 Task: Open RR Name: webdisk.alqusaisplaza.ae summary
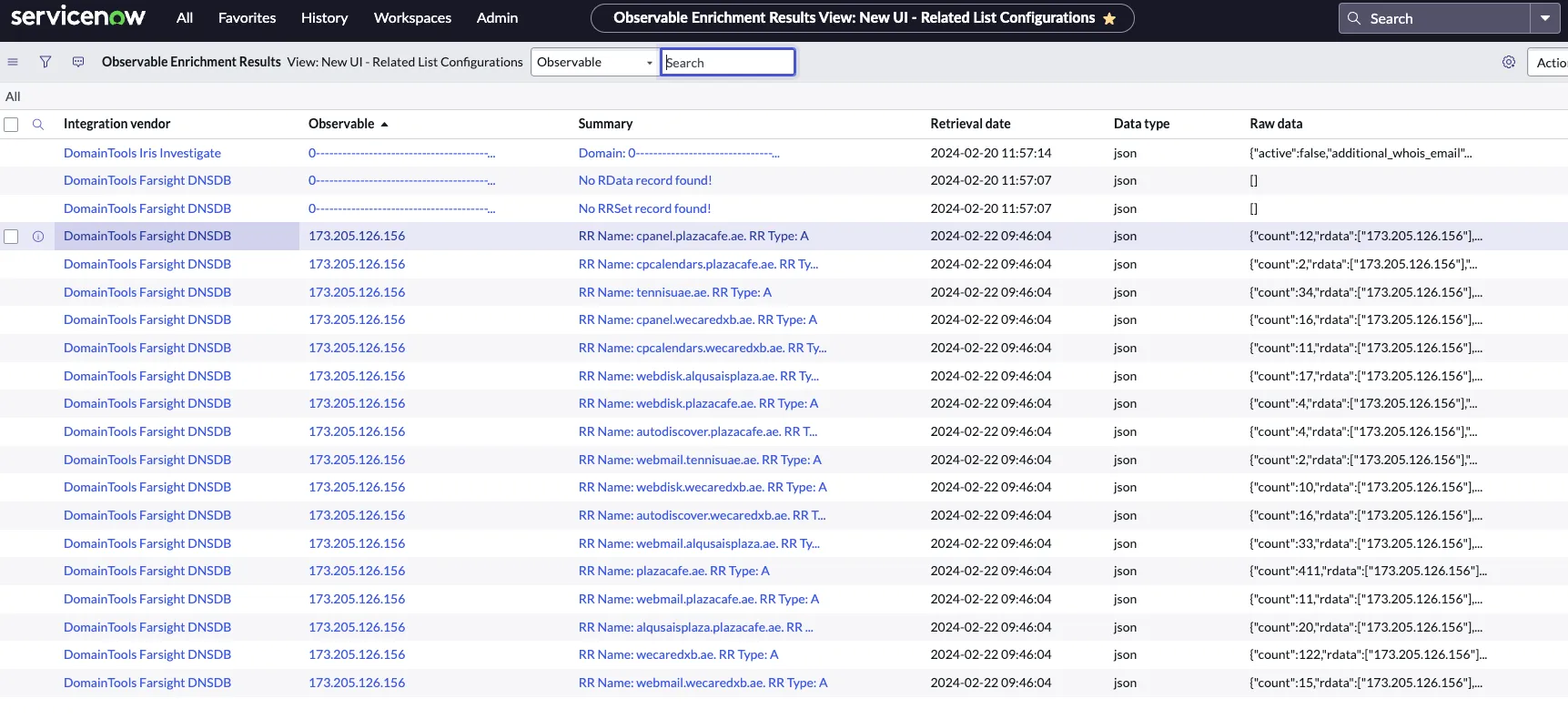tap(699, 376)
